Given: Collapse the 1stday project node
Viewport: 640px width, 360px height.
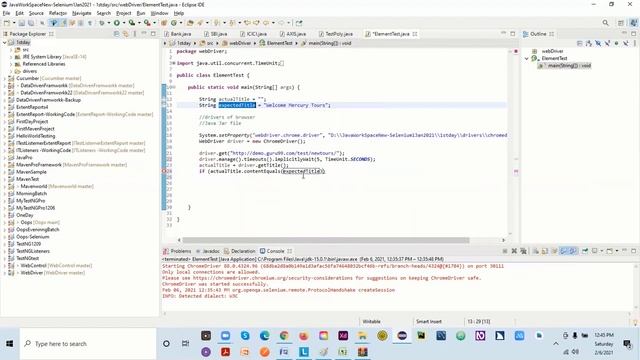Looking at the screenshot, I should [4, 42].
